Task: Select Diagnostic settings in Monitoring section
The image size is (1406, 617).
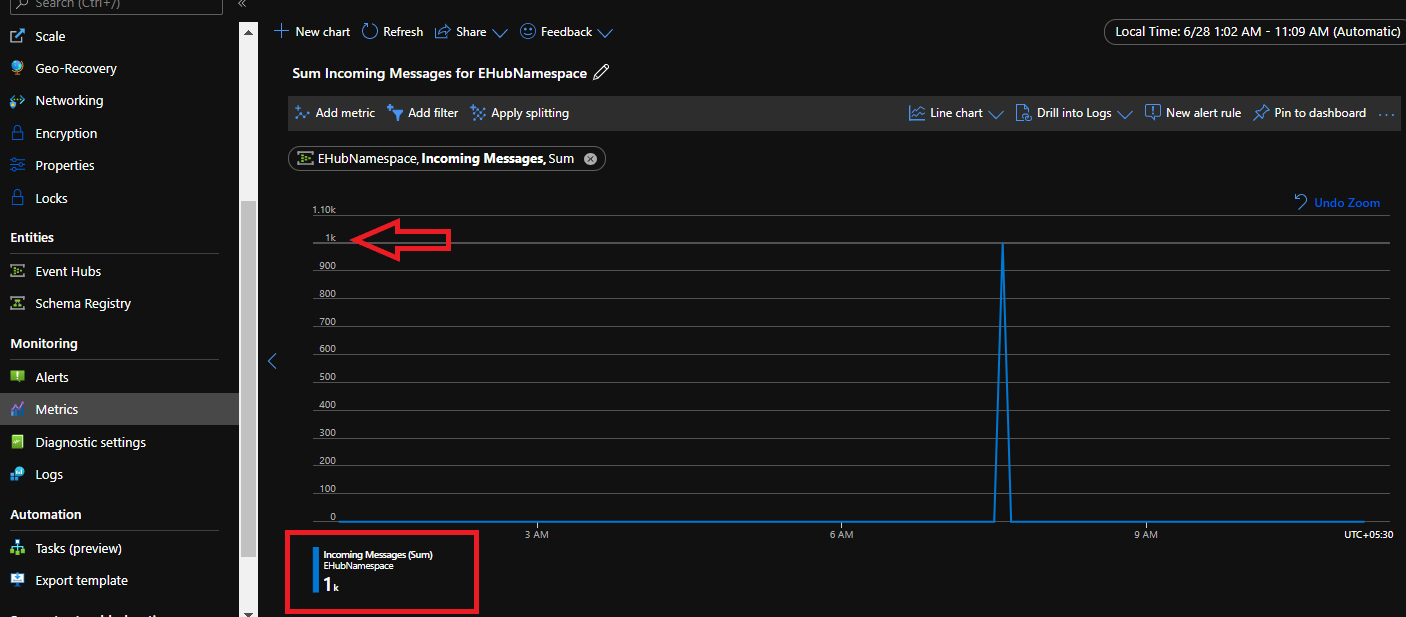Action: (x=90, y=442)
